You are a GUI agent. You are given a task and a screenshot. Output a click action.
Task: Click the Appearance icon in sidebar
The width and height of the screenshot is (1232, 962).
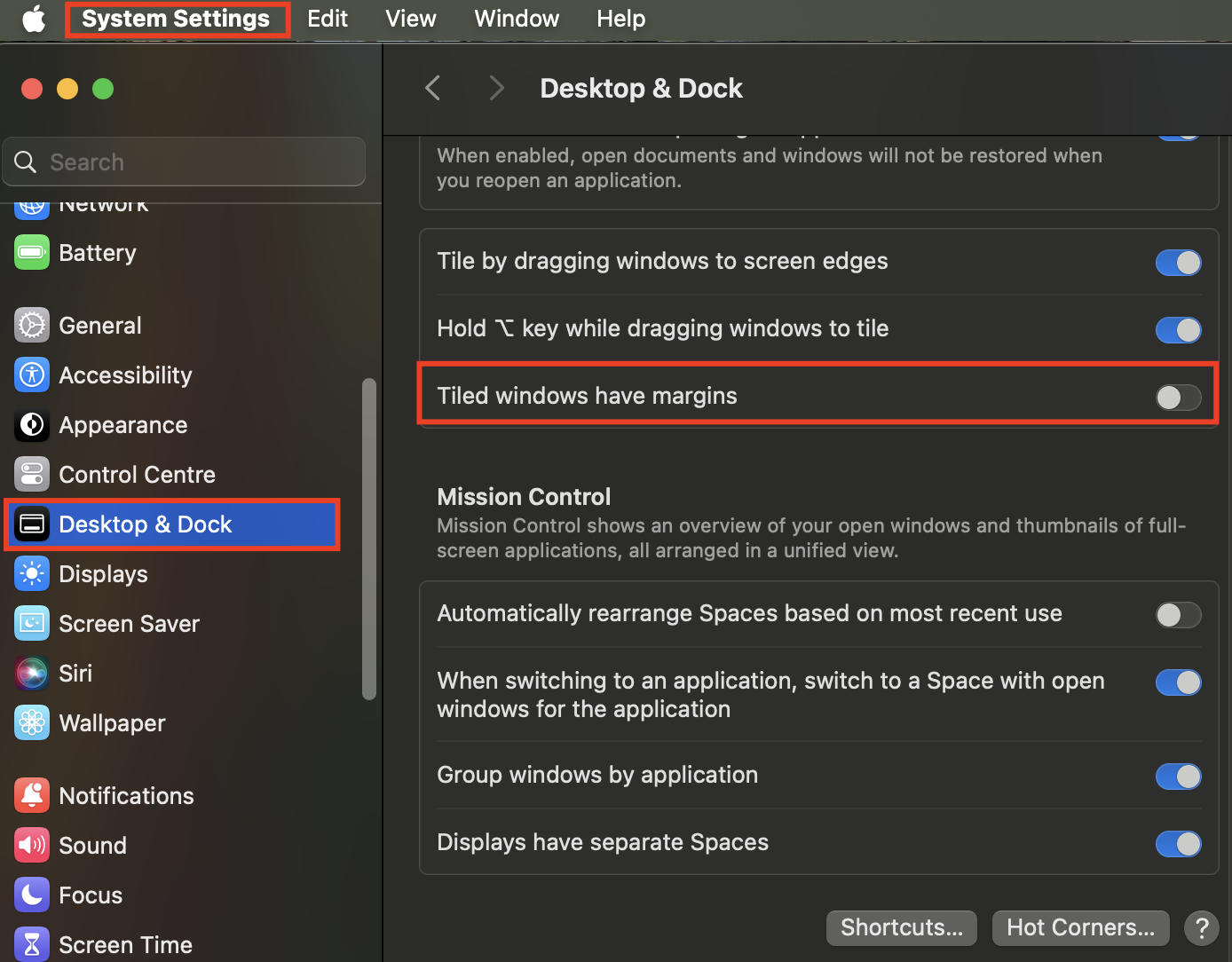(x=32, y=425)
